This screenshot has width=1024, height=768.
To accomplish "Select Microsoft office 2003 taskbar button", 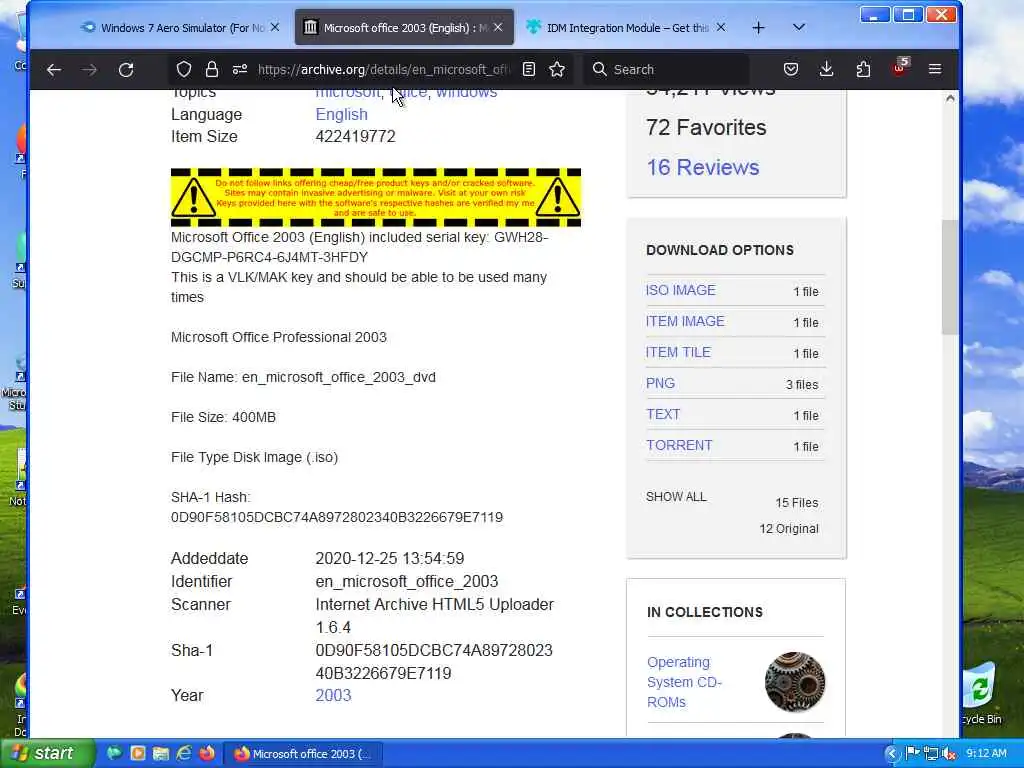I will point(303,754).
